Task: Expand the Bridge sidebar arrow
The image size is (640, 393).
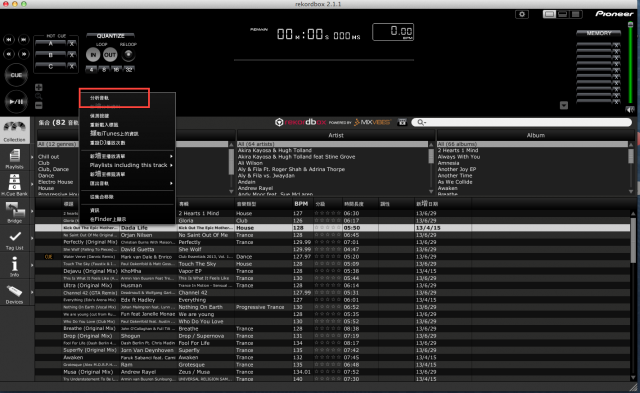Action: pos(32,211)
